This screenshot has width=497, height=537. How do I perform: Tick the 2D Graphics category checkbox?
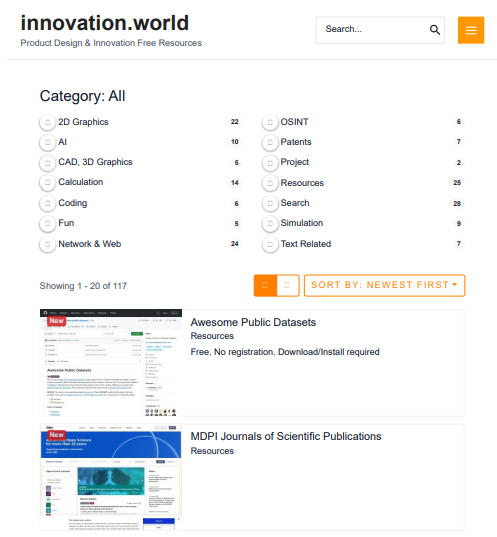[48, 122]
